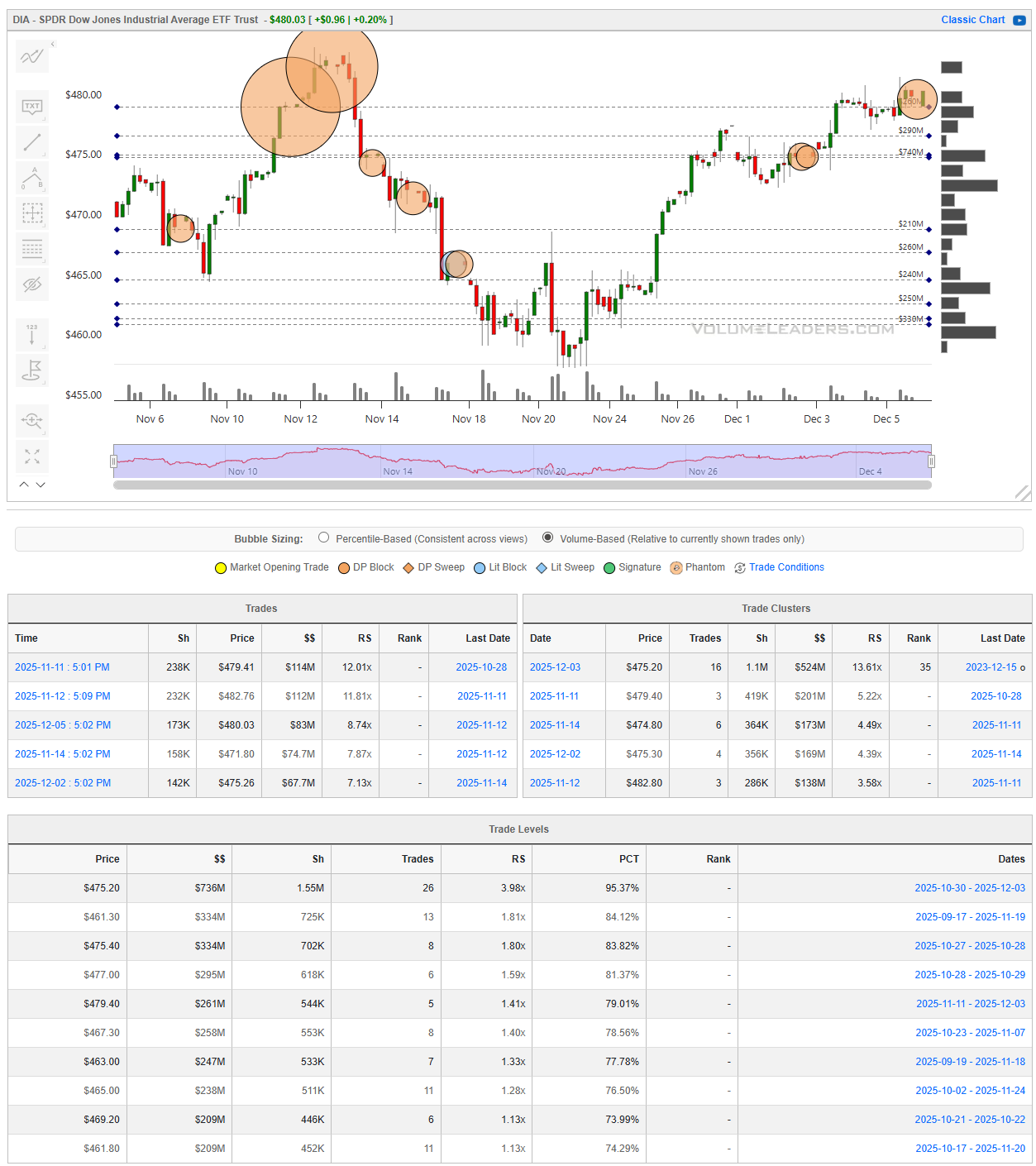Click the trade bubble near Dec 2 candle

[803, 155]
